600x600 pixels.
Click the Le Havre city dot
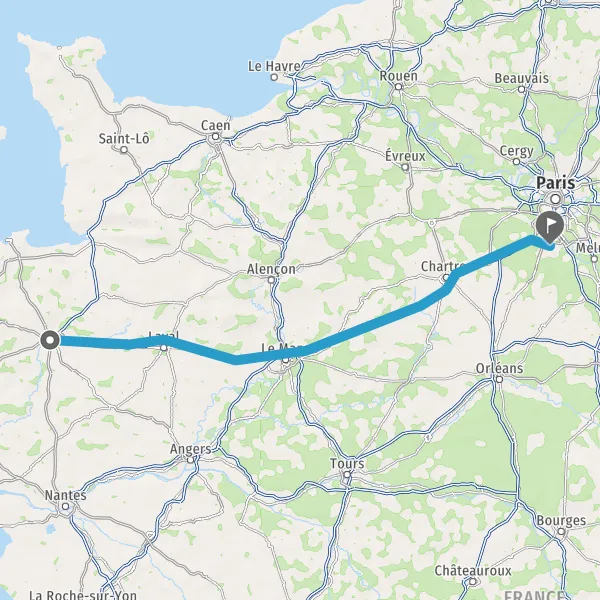tap(274, 77)
